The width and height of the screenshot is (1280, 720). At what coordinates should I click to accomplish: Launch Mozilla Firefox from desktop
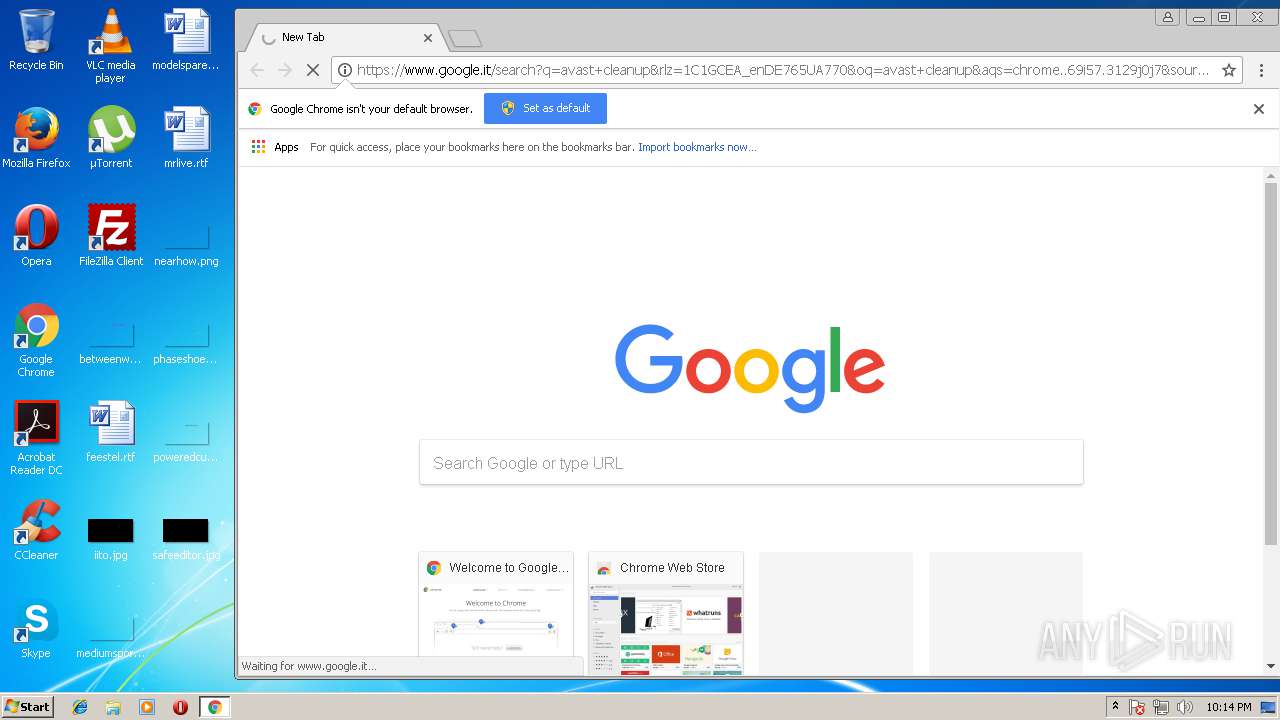click(x=36, y=138)
